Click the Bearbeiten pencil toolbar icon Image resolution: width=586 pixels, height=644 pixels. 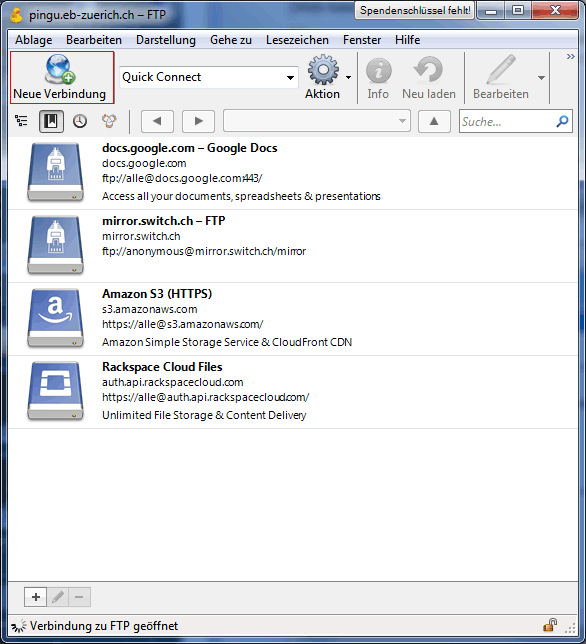click(501, 69)
